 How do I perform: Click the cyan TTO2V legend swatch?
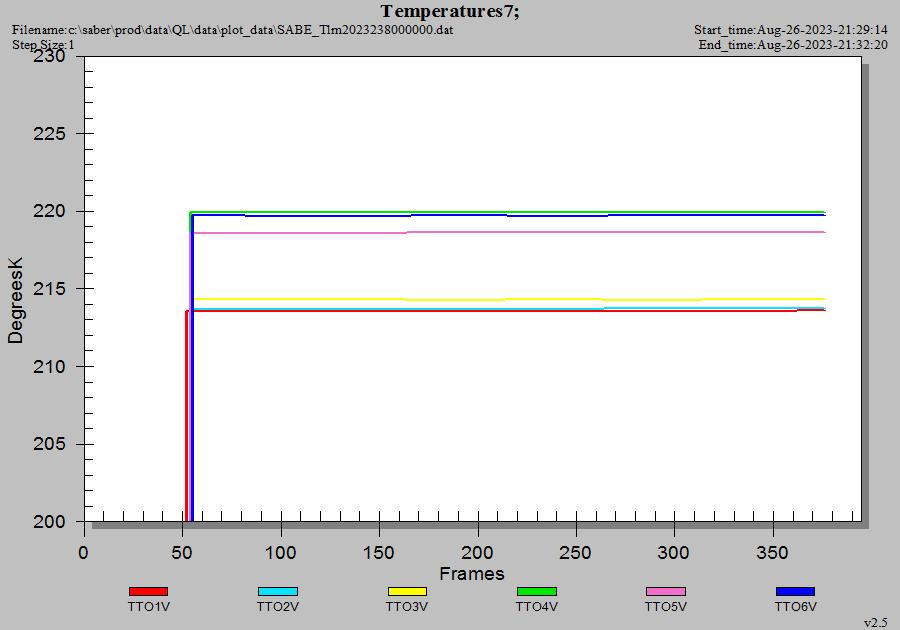[278, 591]
